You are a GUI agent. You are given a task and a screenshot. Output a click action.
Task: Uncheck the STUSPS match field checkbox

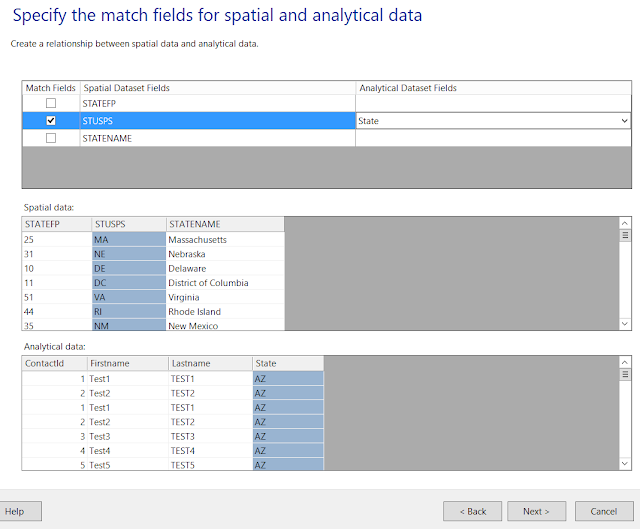(51, 121)
